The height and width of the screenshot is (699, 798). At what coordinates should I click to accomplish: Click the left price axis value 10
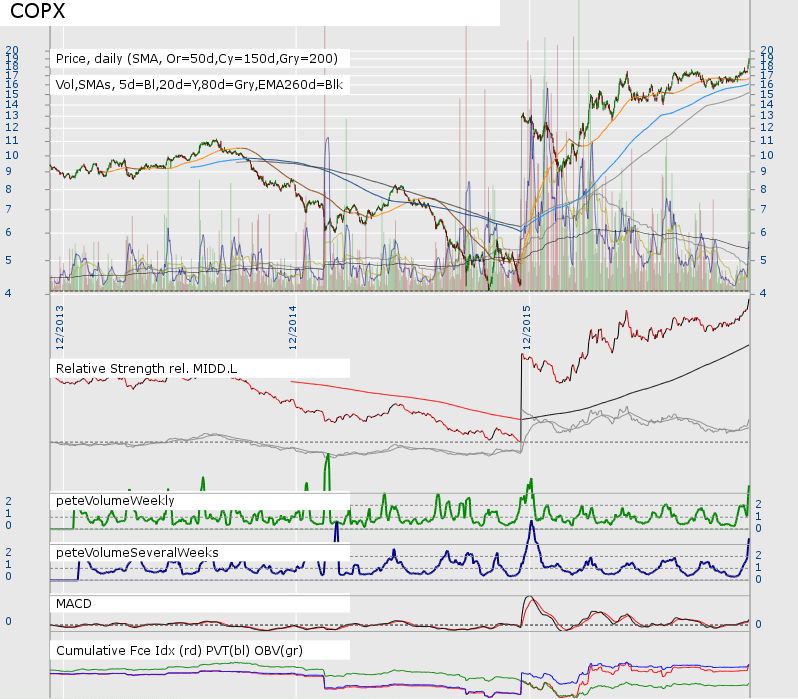12,155
